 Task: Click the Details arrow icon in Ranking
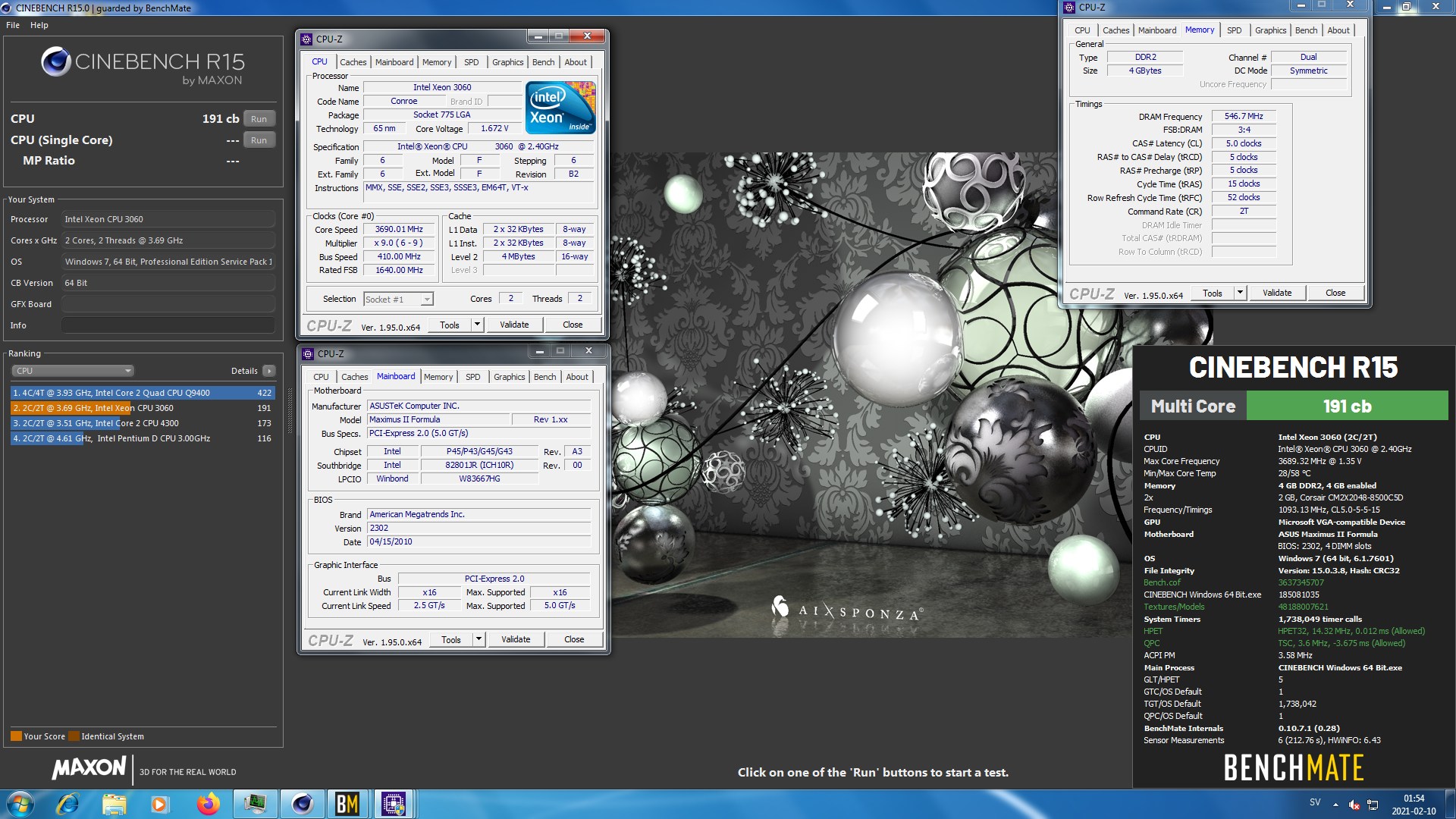[269, 371]
